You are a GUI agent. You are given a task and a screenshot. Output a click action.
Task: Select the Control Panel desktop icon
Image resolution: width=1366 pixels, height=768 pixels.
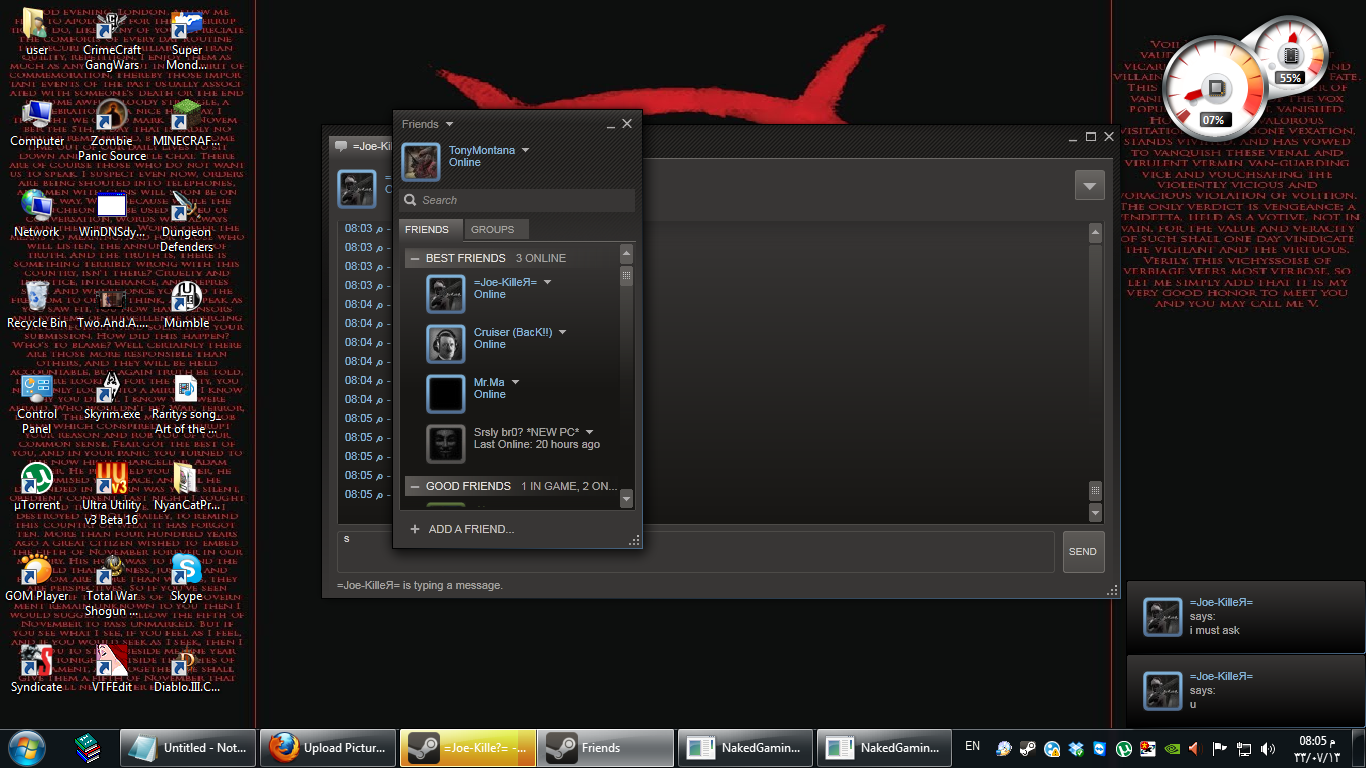tap(37, 404)
